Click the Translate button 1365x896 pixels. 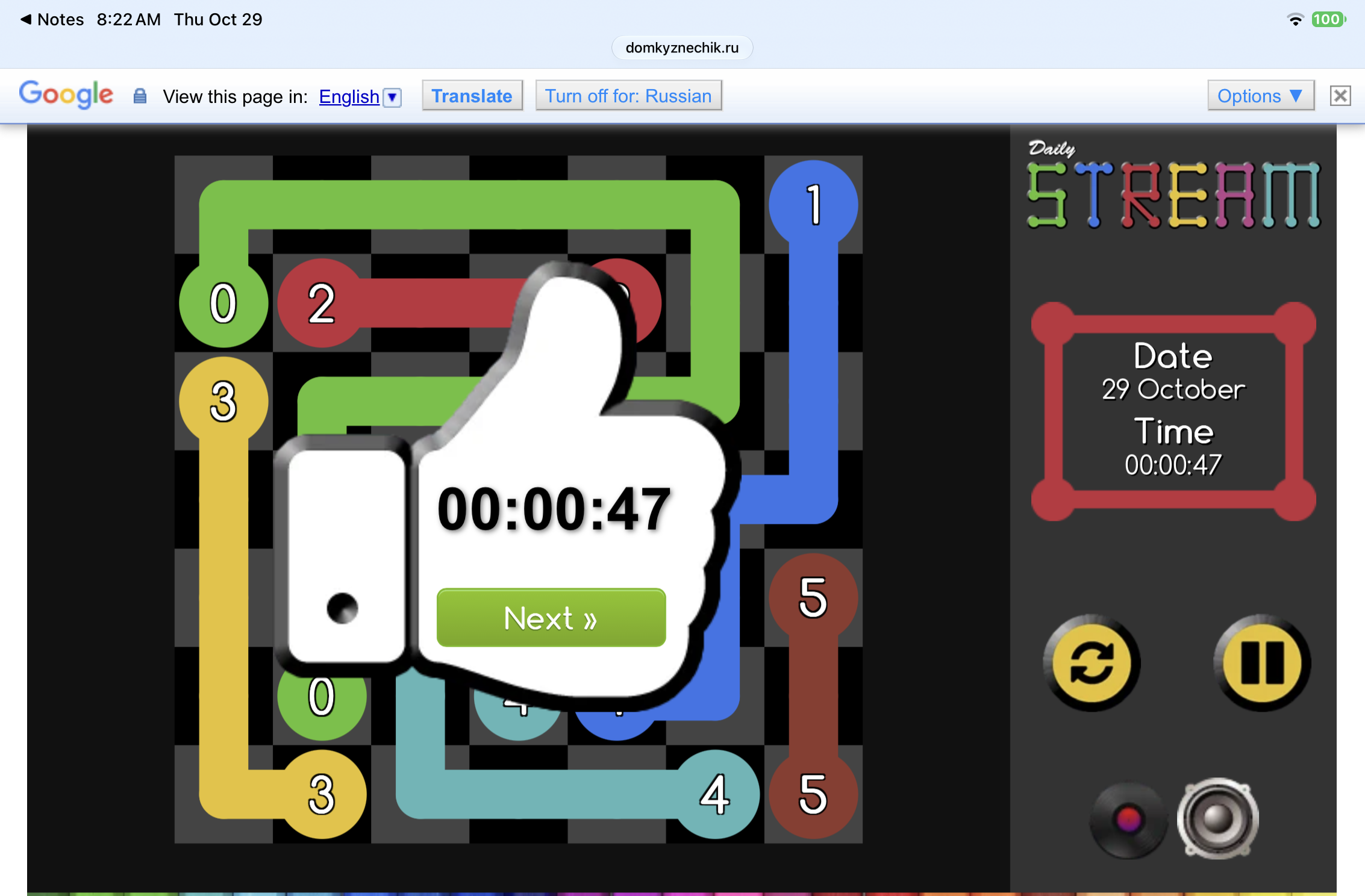coord(472,96)
